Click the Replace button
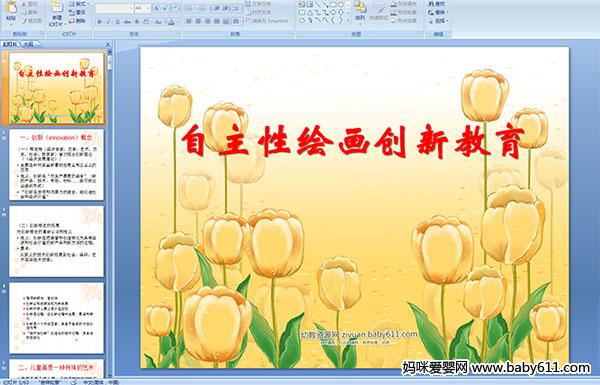 [x=437, y=12]
